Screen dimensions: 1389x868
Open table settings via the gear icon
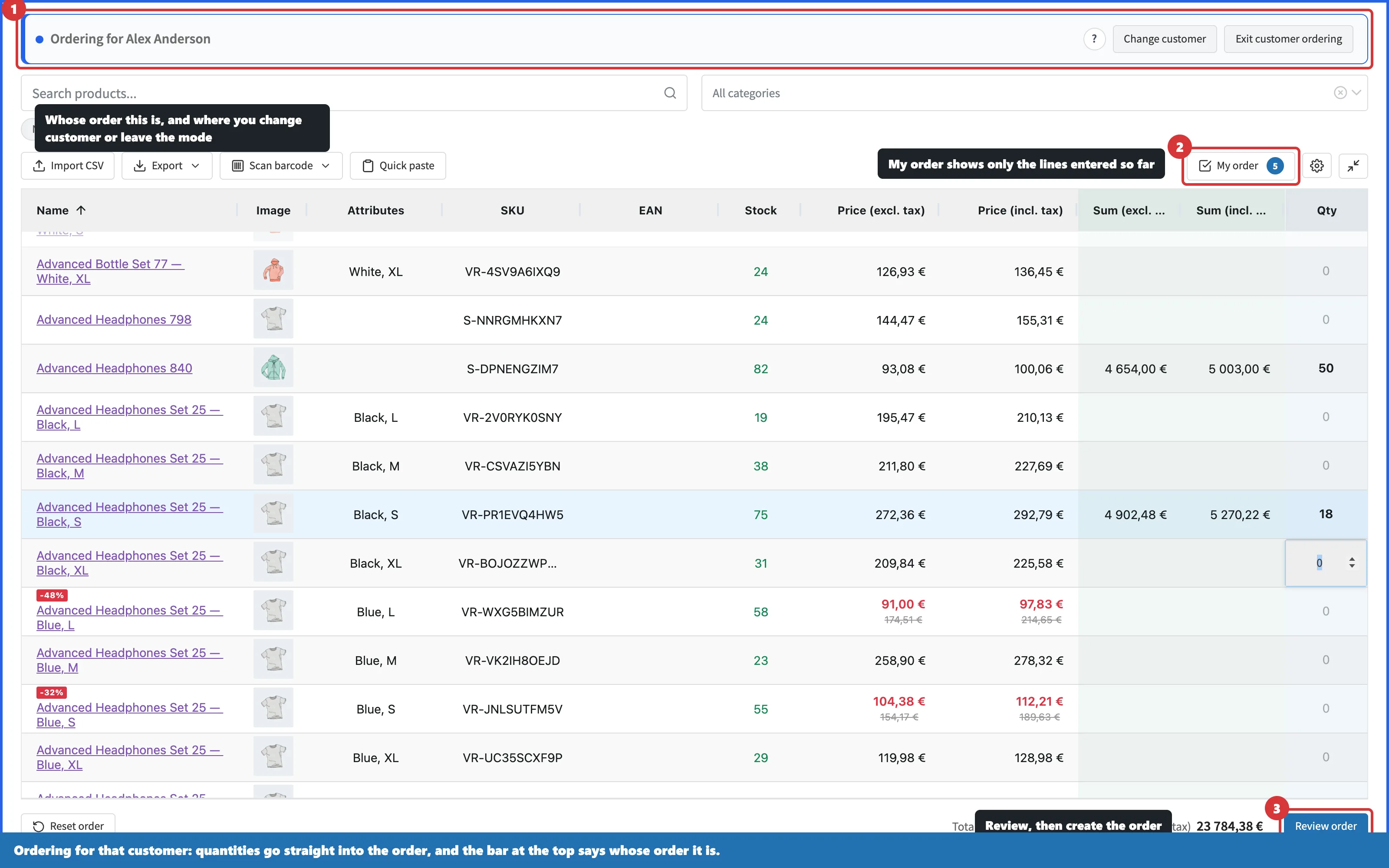[x=1317, y=166]
